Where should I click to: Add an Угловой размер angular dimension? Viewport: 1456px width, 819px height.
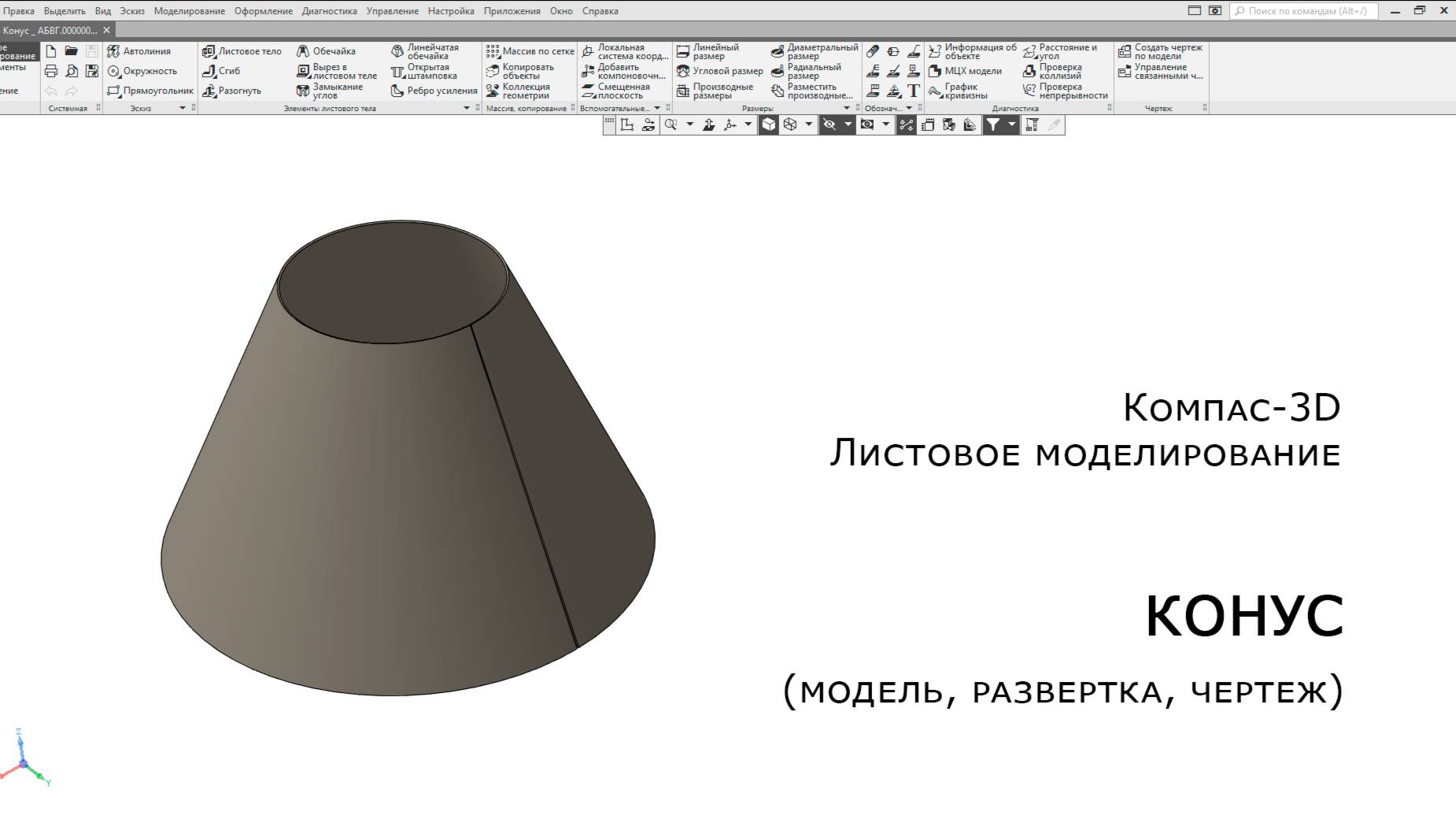click(x=720, y=71)
